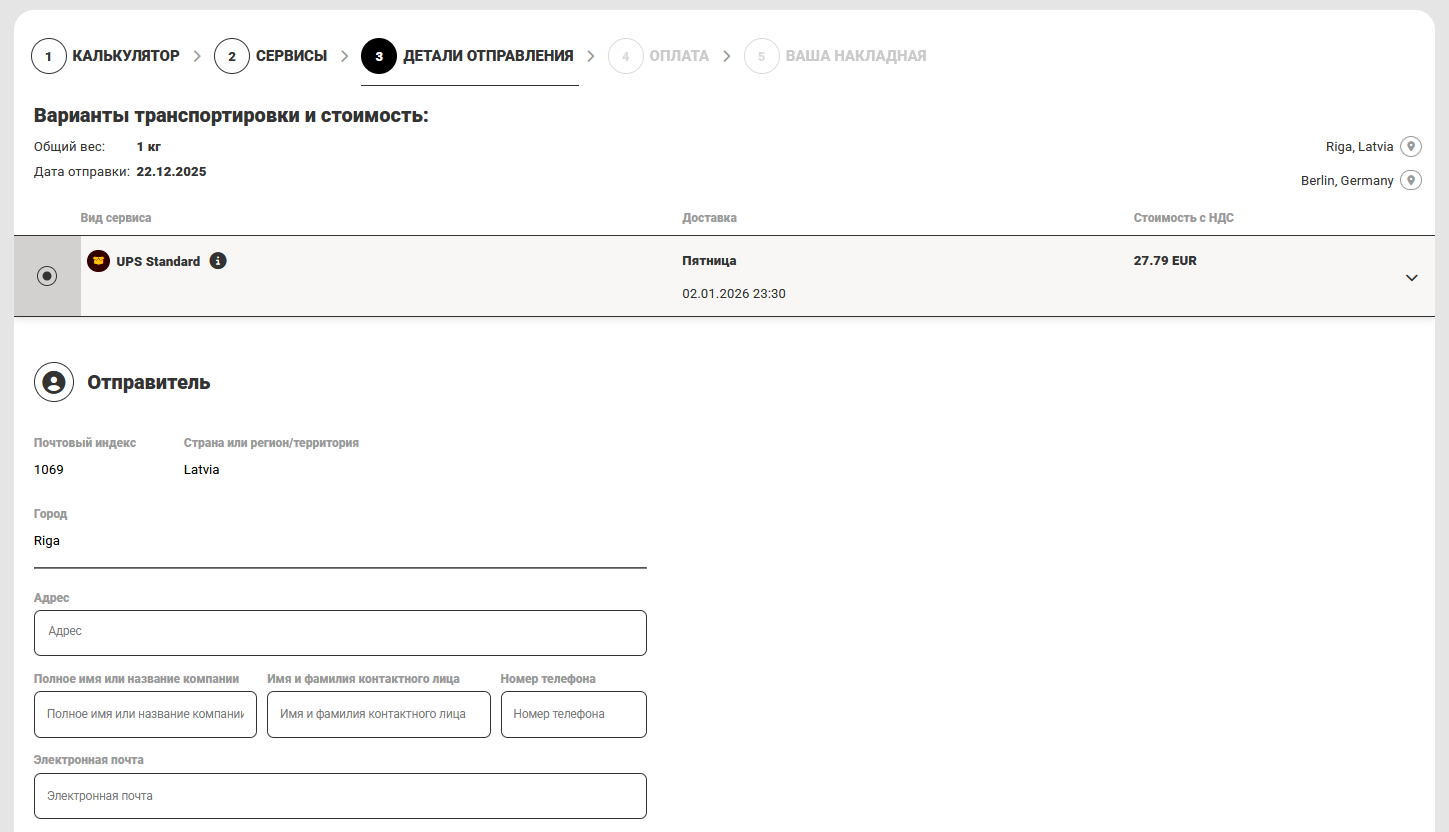Select the ДЕТАЛИ ОТПРАВЛЕНИЯ step label
The image size is (1449, 832).
pos(488,56)
